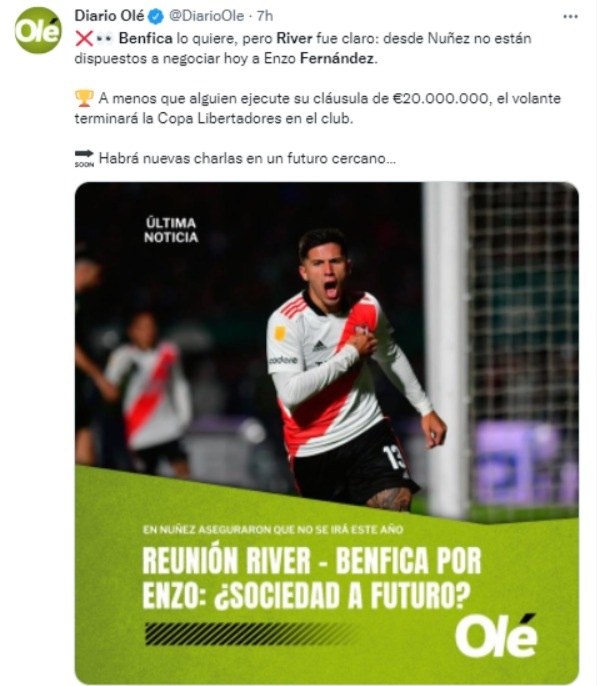Image resolution: width=597 pixels, height=686 pixels.
Task: Click the Olé logo in the image
Action: (496, 636)
